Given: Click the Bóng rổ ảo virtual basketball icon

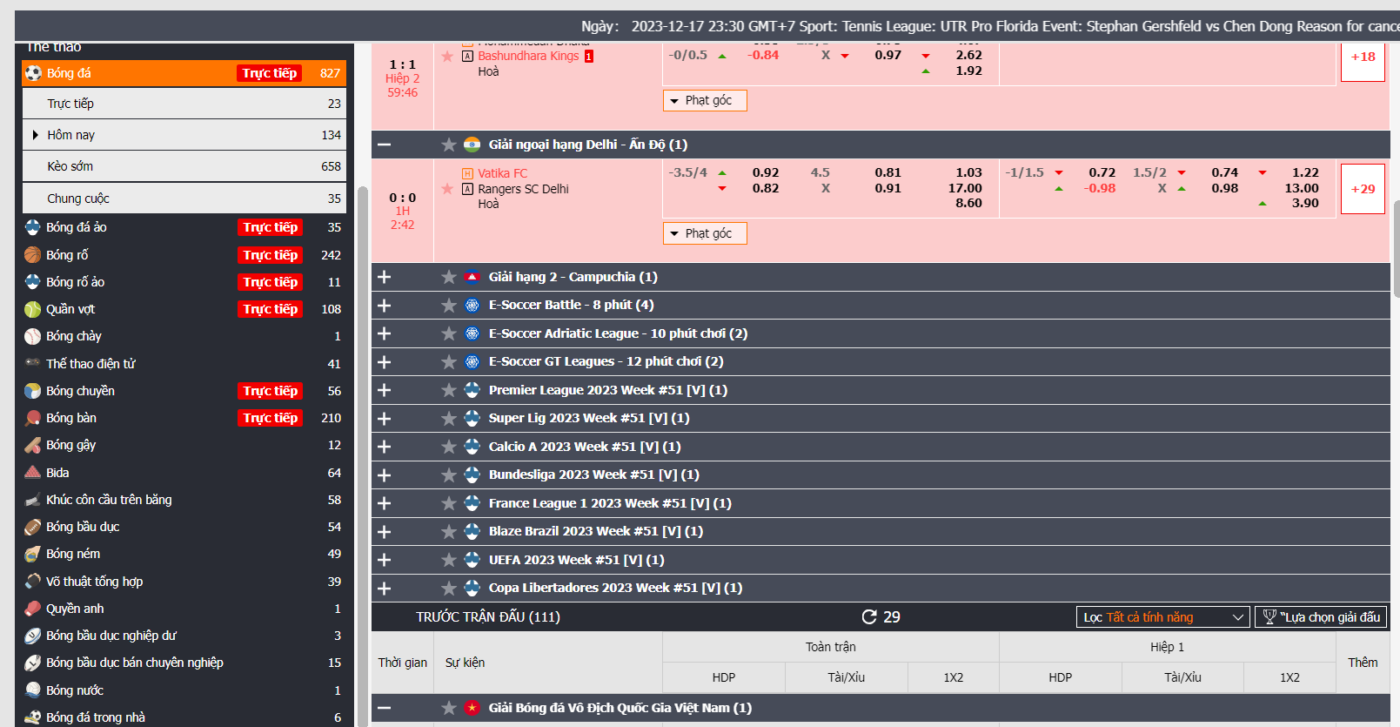Looking at the screenshot, I should click(x=33, y=282).
